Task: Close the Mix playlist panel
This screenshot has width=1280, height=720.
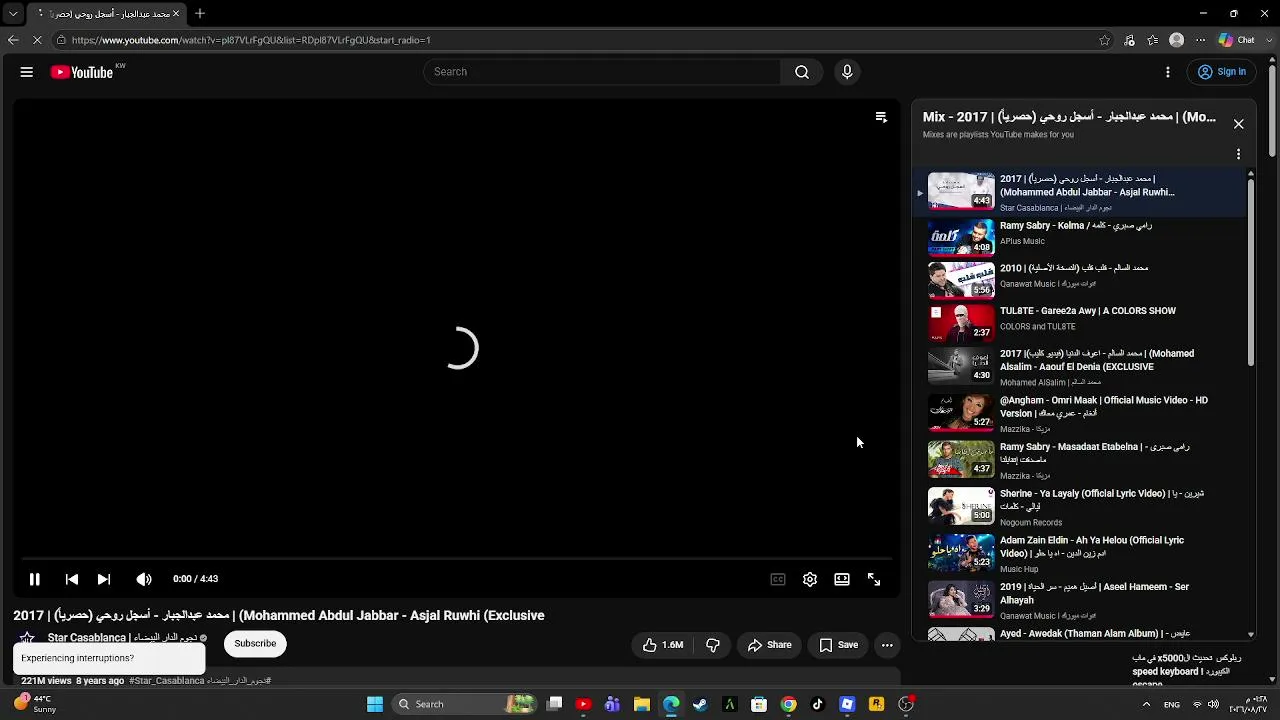Action: click(1238, 124)
